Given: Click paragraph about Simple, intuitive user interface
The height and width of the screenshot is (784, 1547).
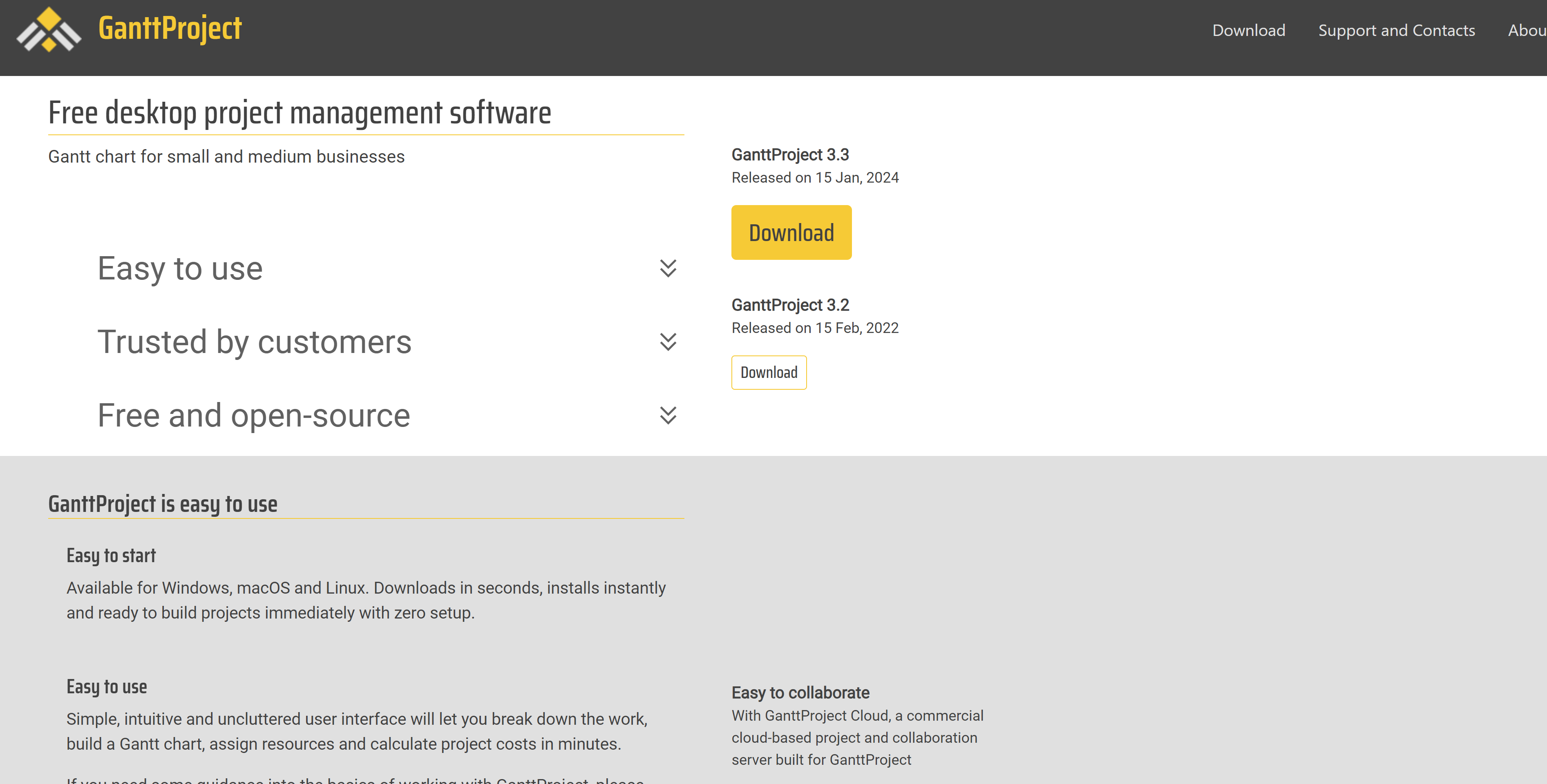Looking at the screenshot, I should [x=357, y=731].
